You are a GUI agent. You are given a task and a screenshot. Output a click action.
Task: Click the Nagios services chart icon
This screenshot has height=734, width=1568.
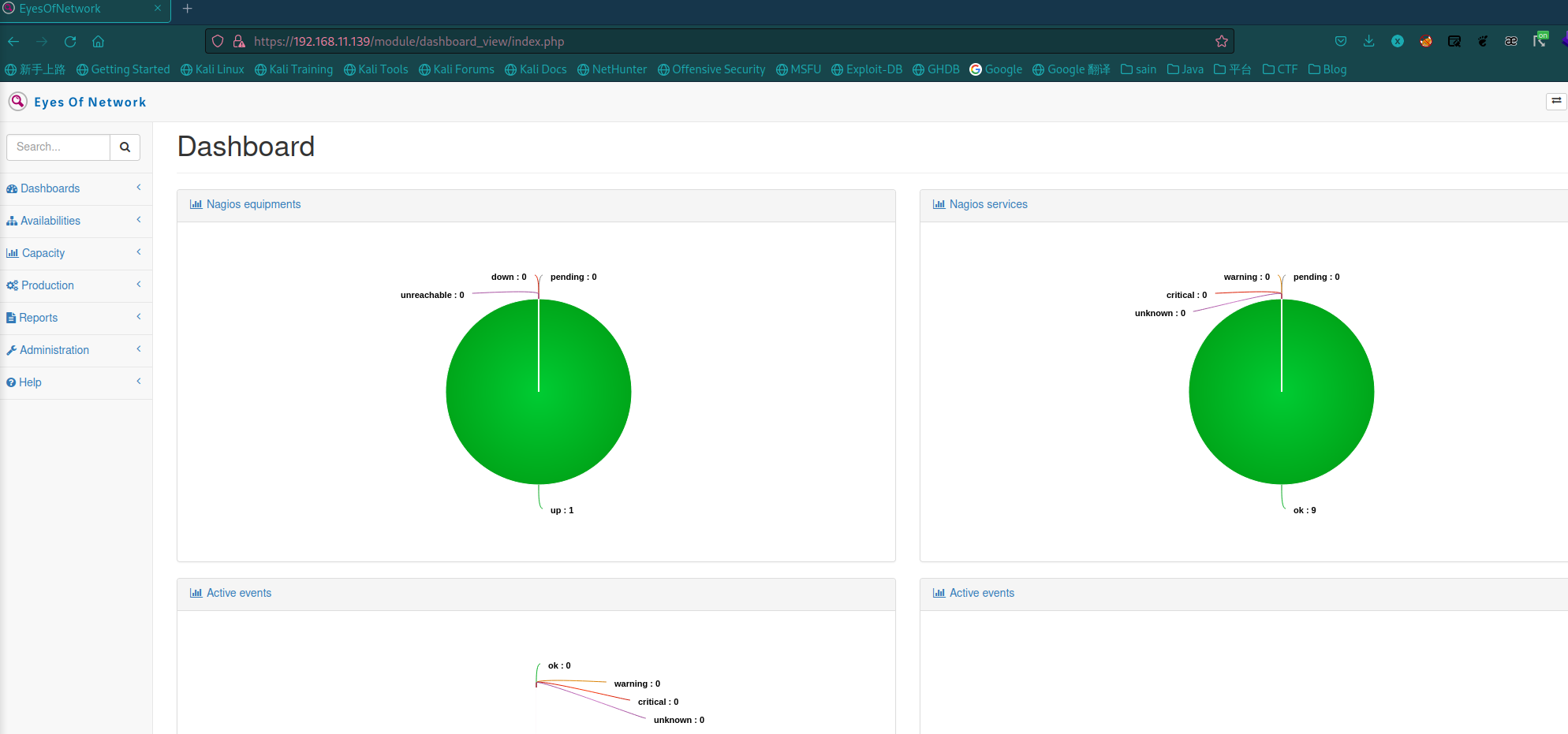click(x=939, y=204)
